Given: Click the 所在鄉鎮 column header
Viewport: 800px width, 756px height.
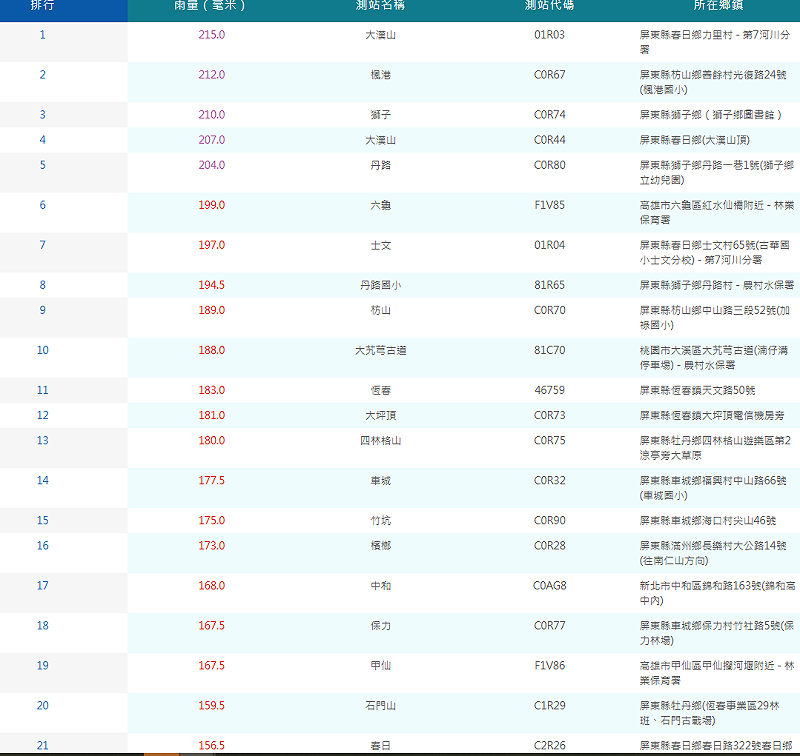Looking at the screenshot, I should click(718, 6).
